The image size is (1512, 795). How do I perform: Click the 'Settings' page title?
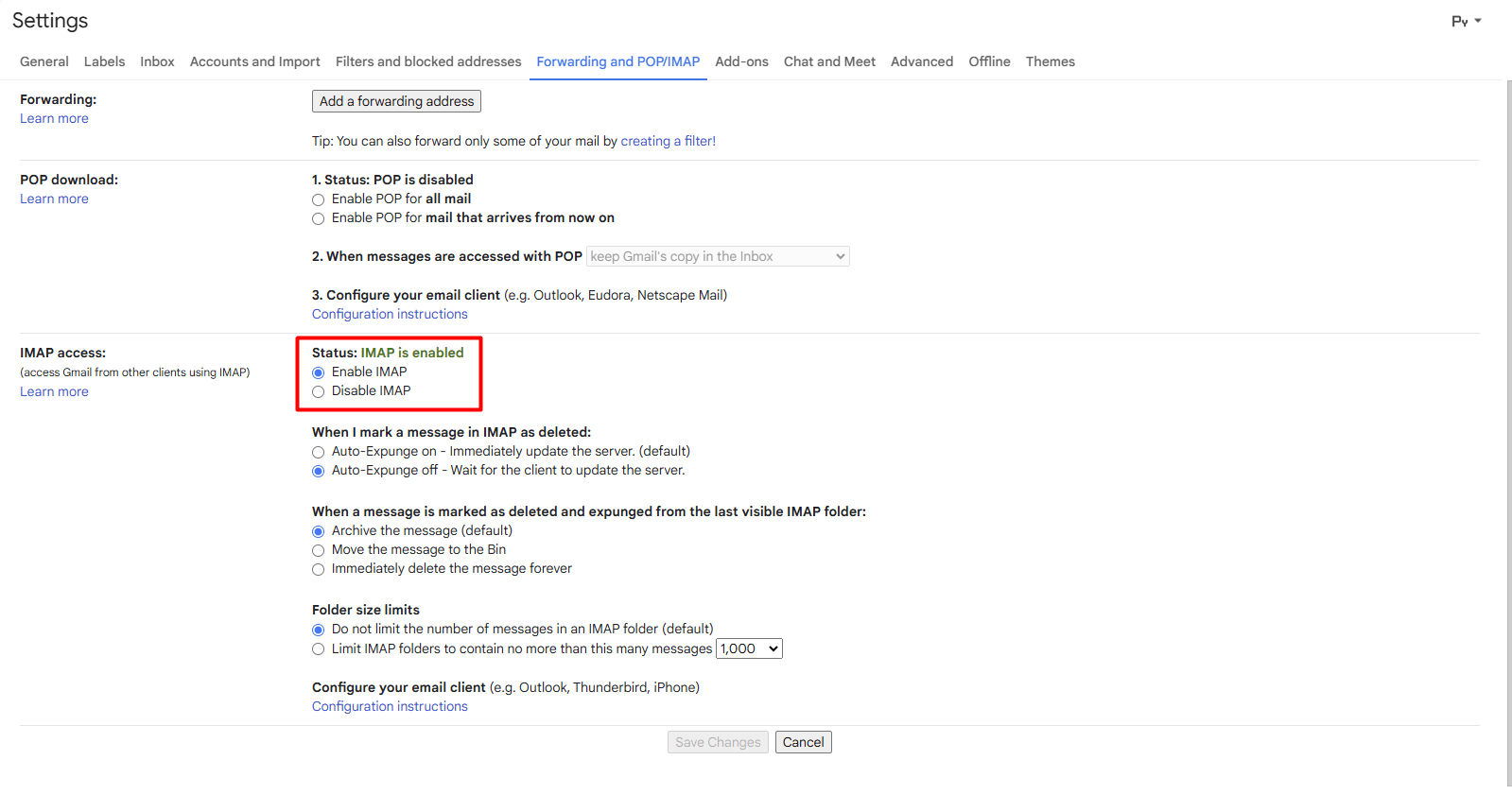[x=50, y=21]
